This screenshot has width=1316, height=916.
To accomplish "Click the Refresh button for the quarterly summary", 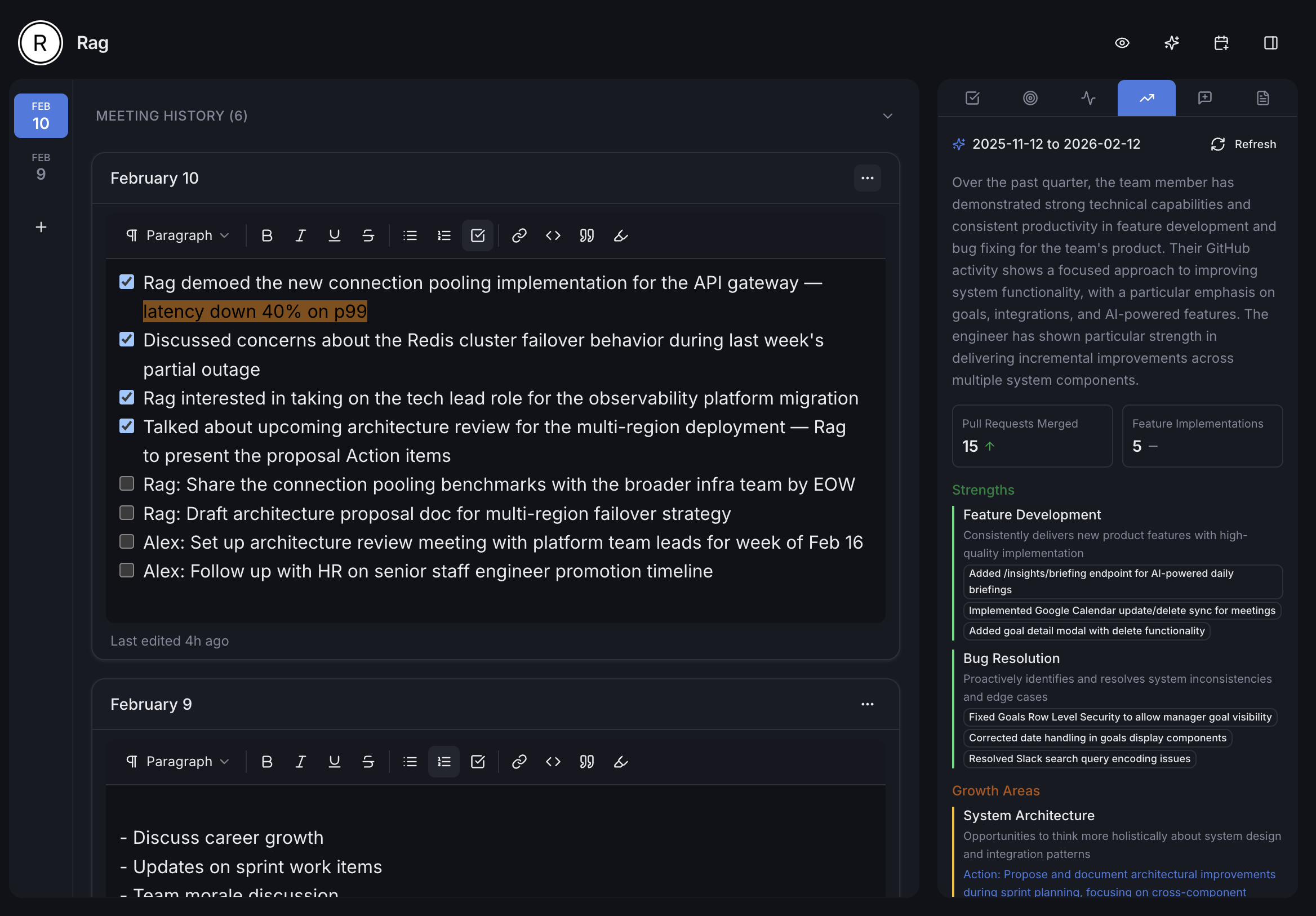I will (x=1244, y=144).
